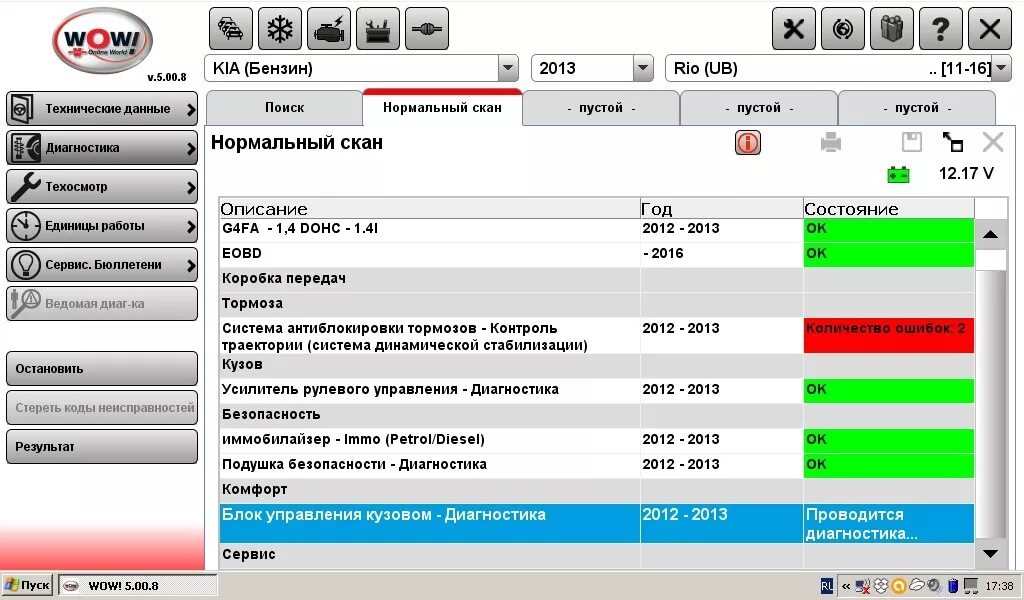Viewport: 1024px width, 600px height.
Task: Open the second пустой tab
Action: coord(759,108)
